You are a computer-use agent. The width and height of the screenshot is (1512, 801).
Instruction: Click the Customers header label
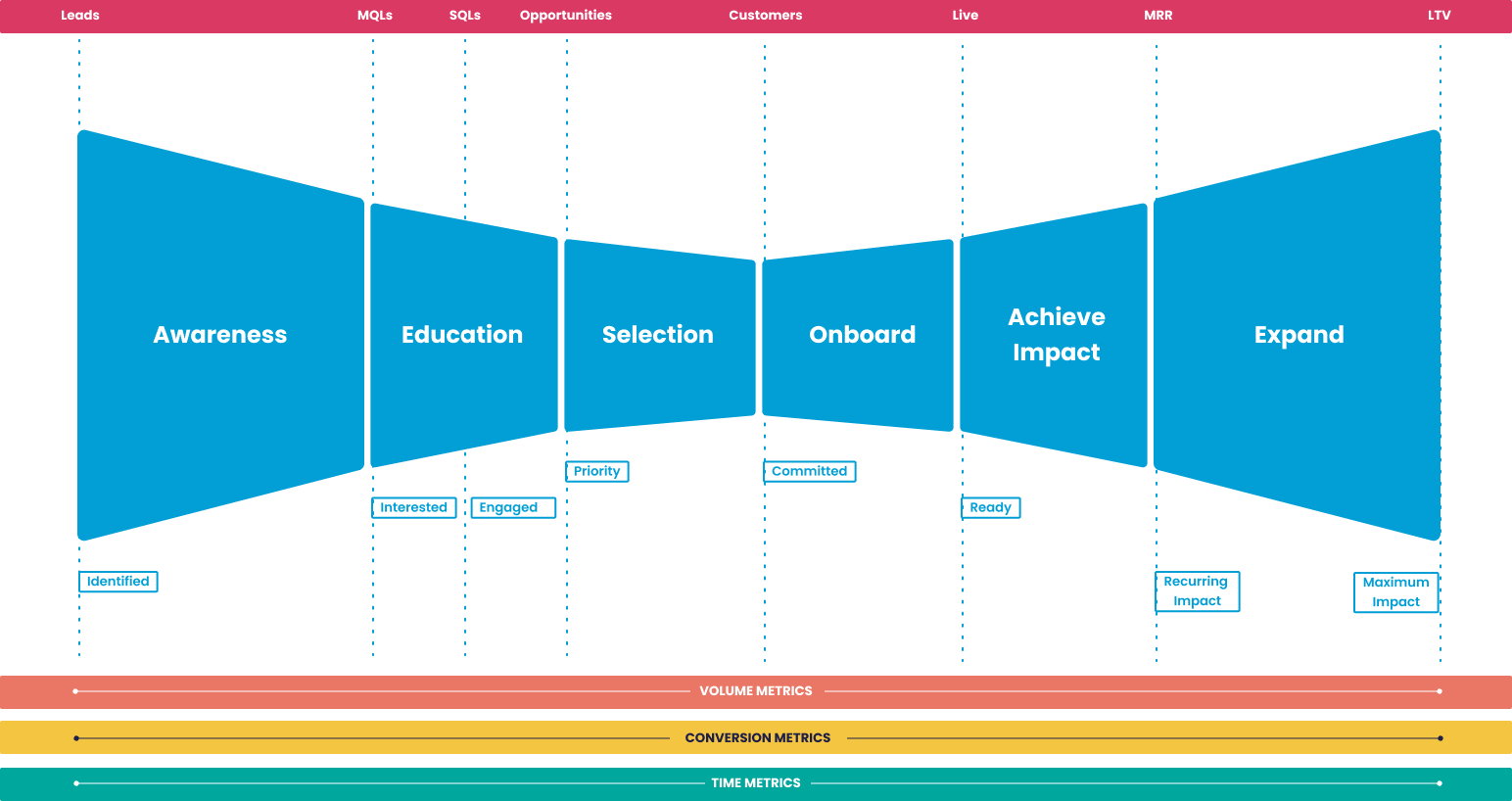click(766, 15)
